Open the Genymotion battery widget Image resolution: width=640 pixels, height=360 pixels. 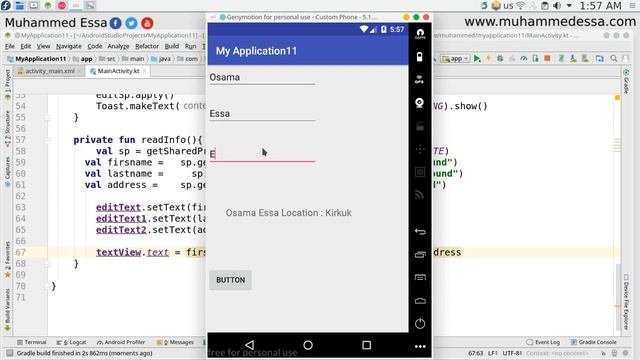(x=420, y=57)
